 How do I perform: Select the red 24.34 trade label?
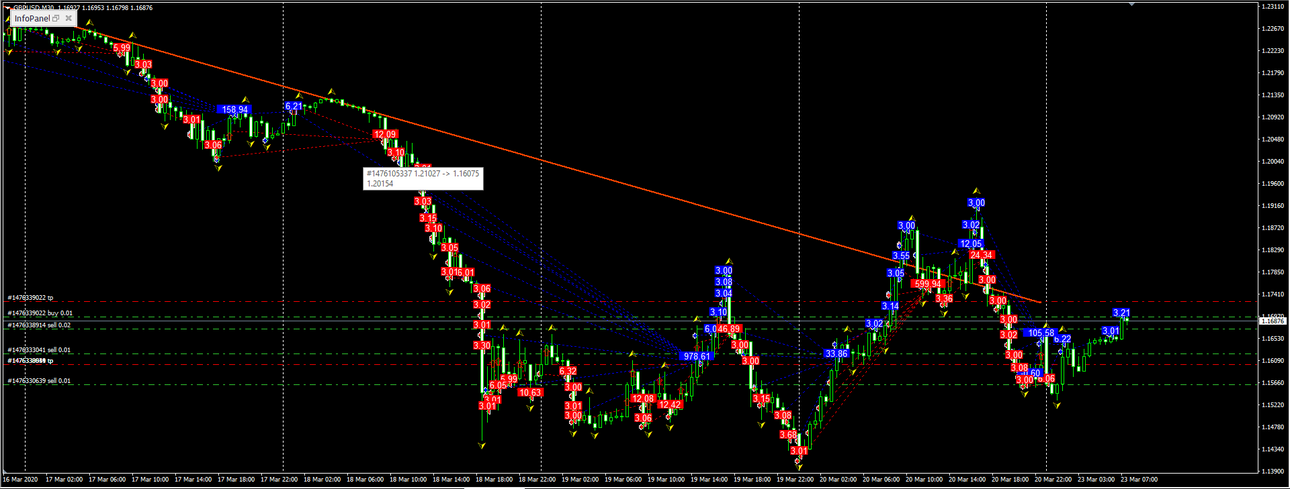(981, 255)
